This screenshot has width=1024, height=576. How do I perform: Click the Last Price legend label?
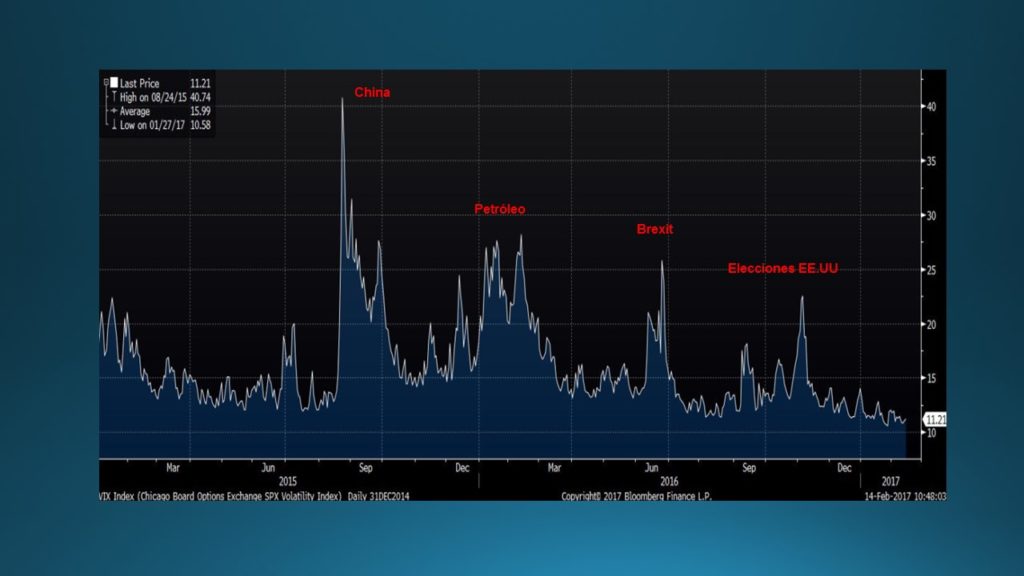(x=139, y=83)
